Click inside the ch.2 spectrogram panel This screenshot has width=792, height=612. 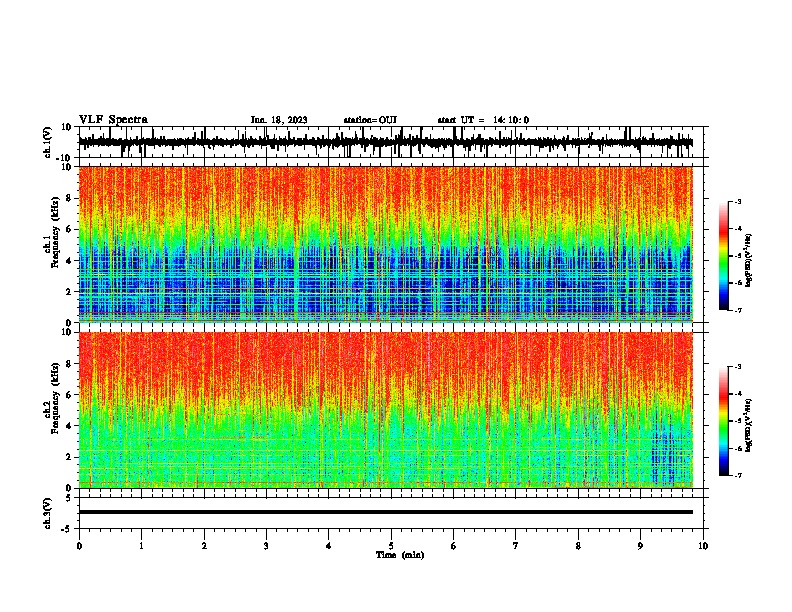pyautogui.click(x=386, y=410)
